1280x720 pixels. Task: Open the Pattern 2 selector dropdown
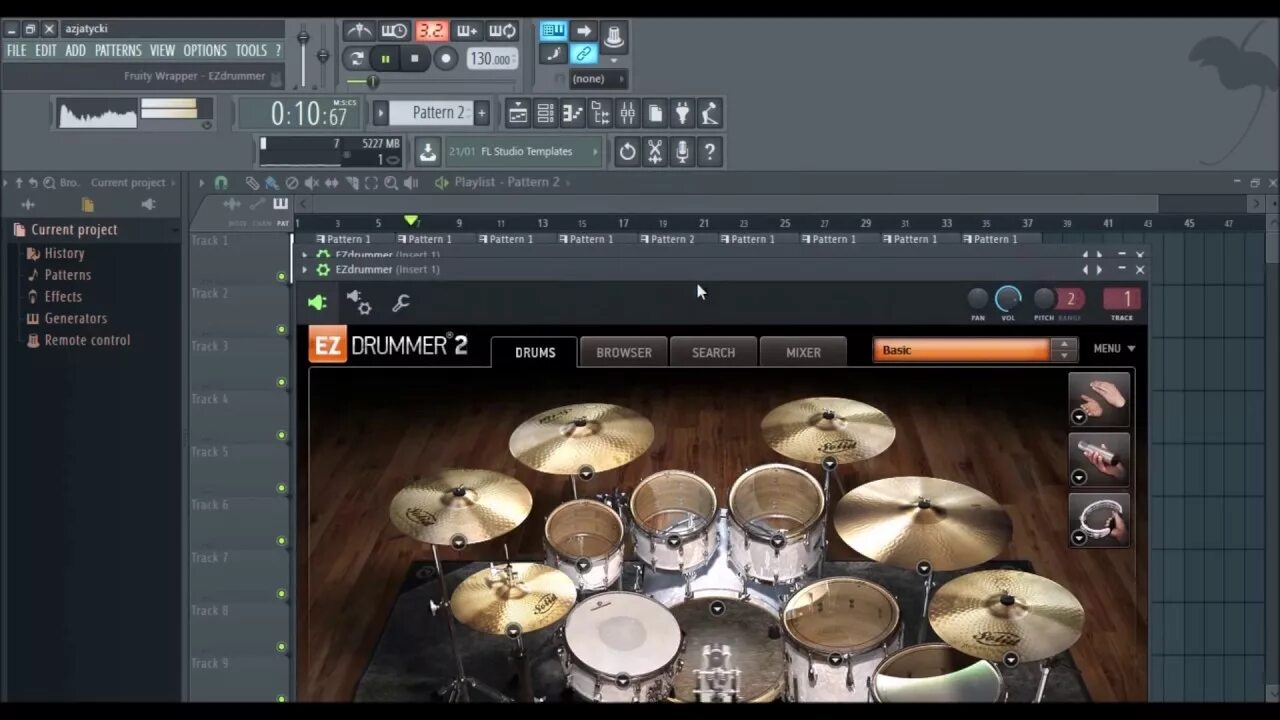click(431, 113)
